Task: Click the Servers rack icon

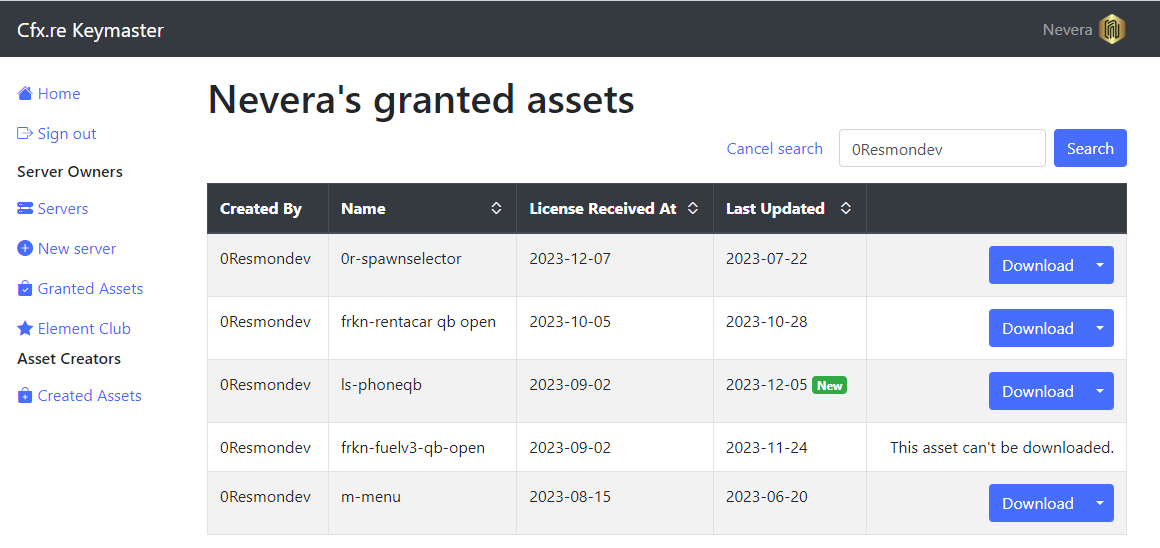Action: [x=25, y=209]
